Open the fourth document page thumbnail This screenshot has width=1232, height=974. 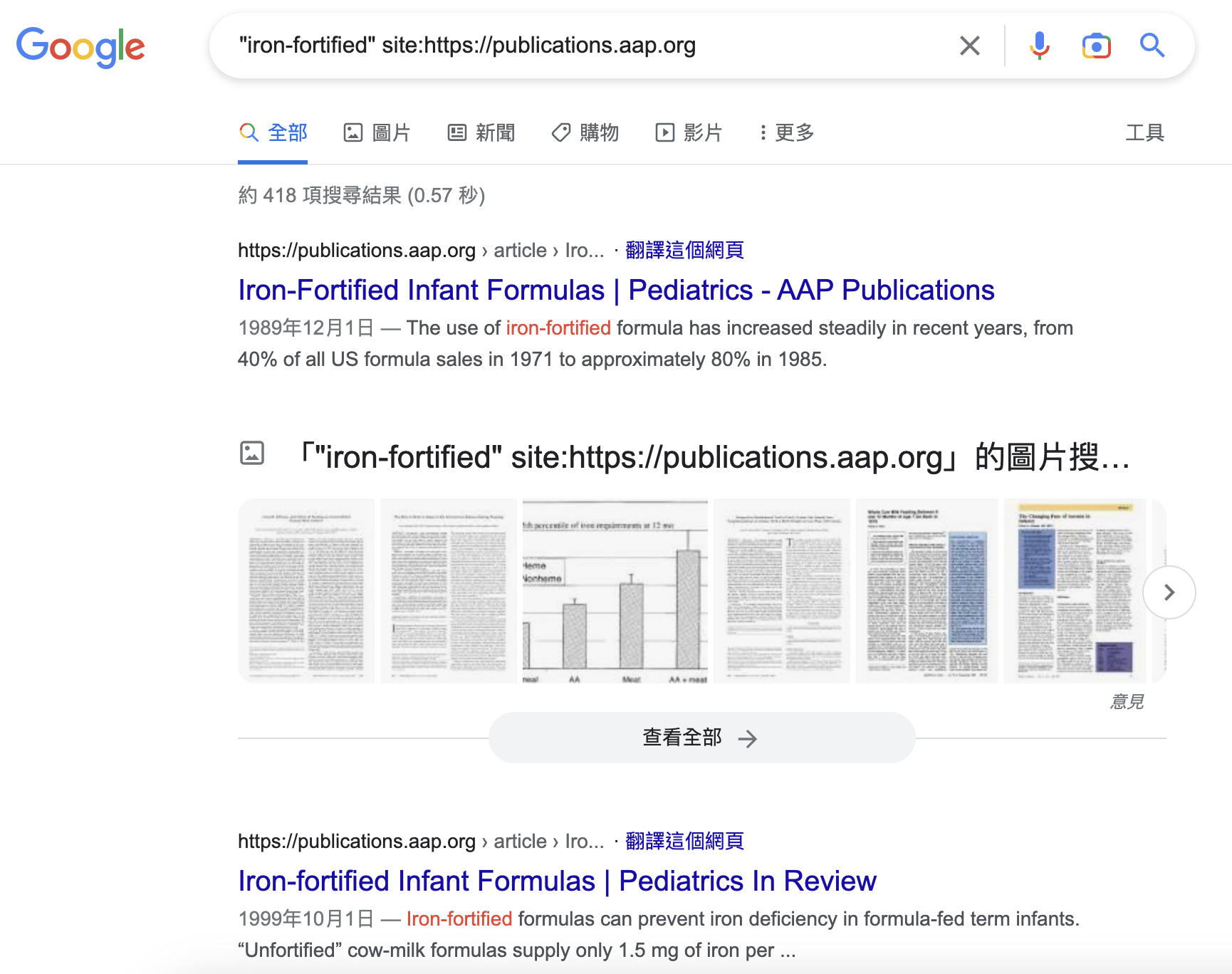coord(782,591)
